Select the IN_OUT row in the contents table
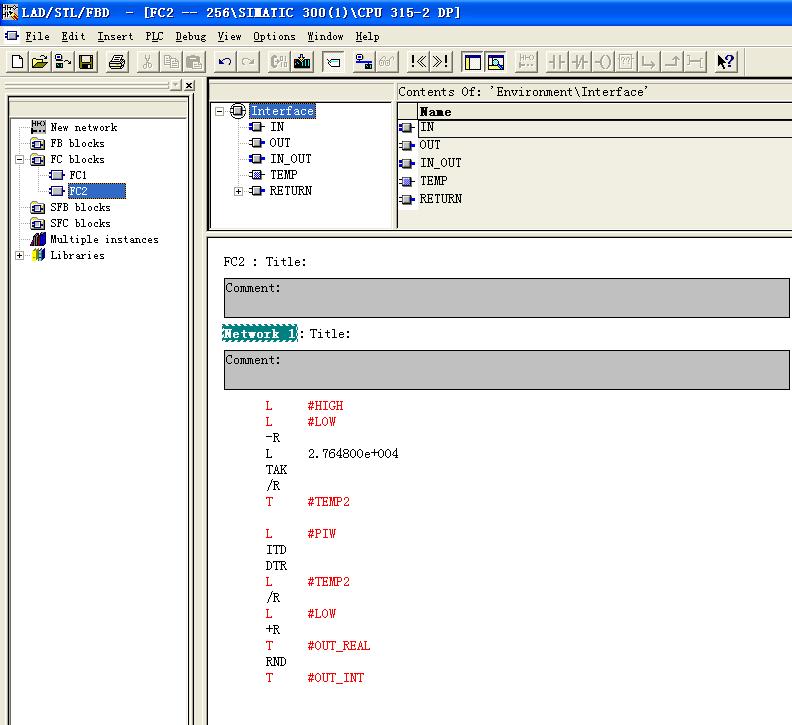The width and height of the screenshot is (792, 725). (x=440, y=163)
